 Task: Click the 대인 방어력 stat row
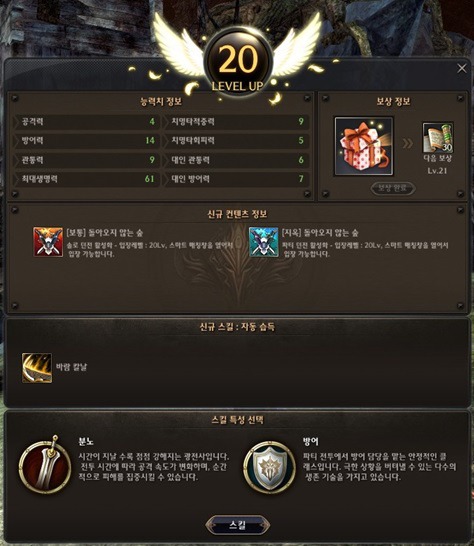tap(236, 179)
